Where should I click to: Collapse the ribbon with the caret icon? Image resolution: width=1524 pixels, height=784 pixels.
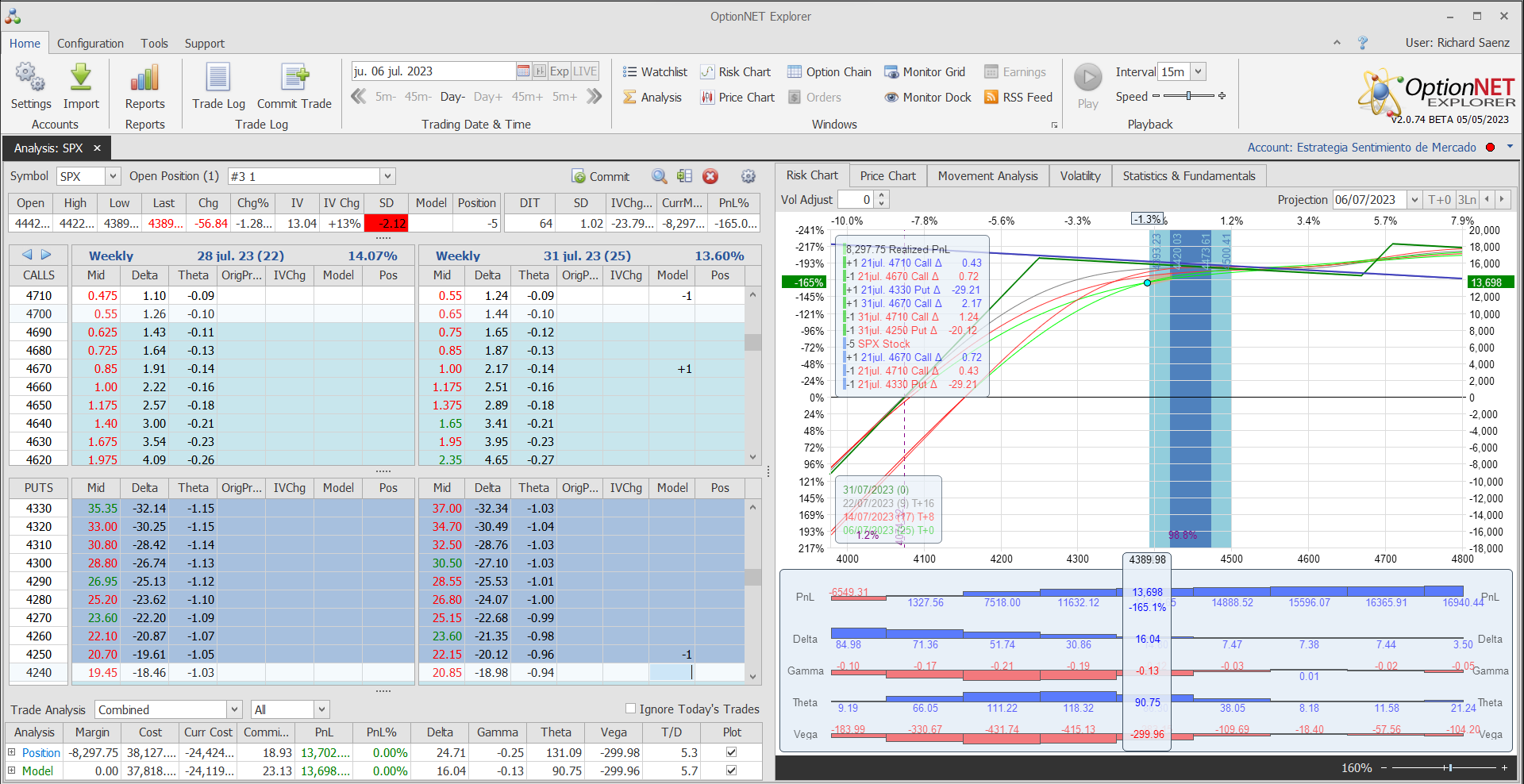pos(1337,43)
